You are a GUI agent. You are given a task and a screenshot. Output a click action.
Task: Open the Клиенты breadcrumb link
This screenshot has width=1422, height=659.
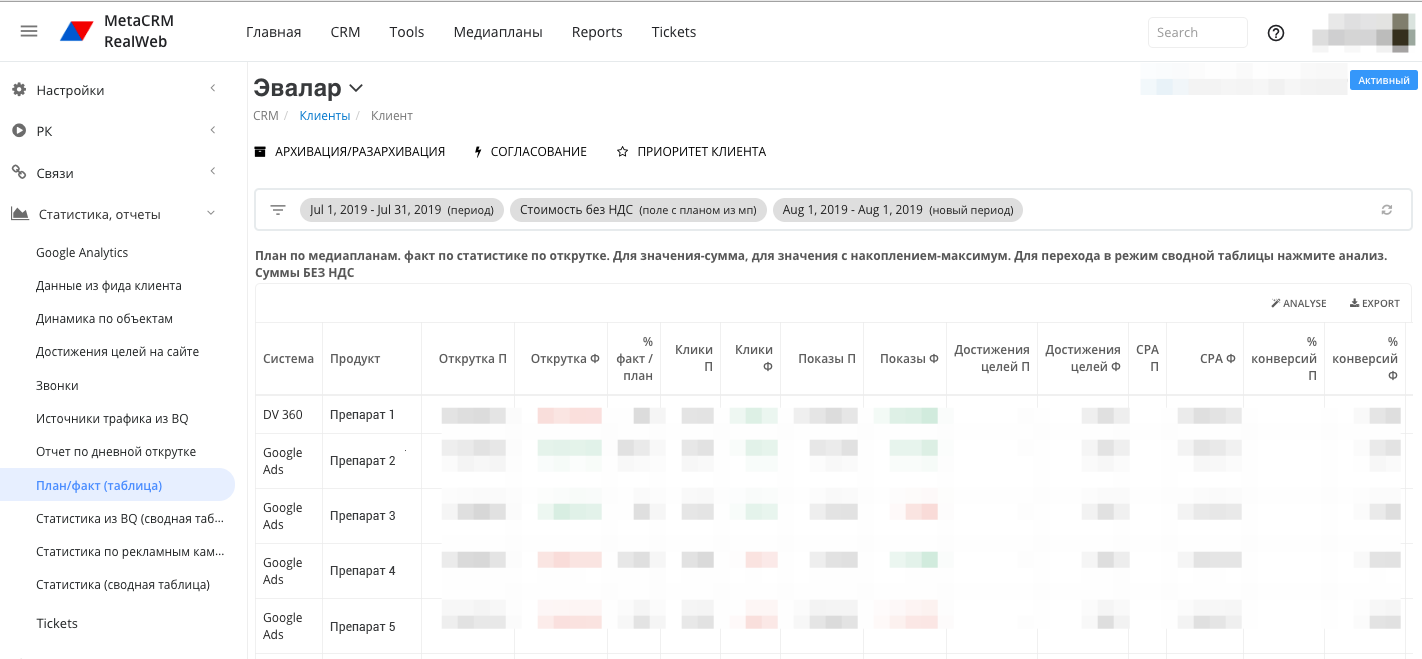(325, 116)
